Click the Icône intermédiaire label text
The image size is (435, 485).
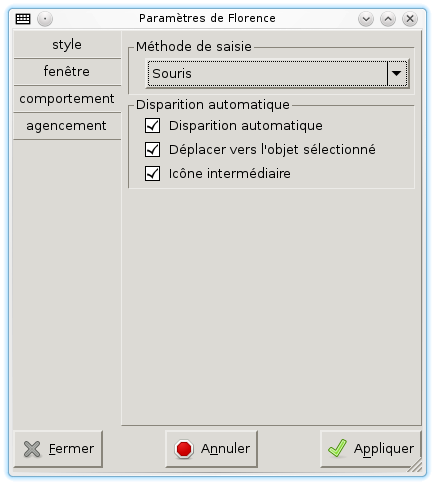pyautogui.click(x=230, y=174)
